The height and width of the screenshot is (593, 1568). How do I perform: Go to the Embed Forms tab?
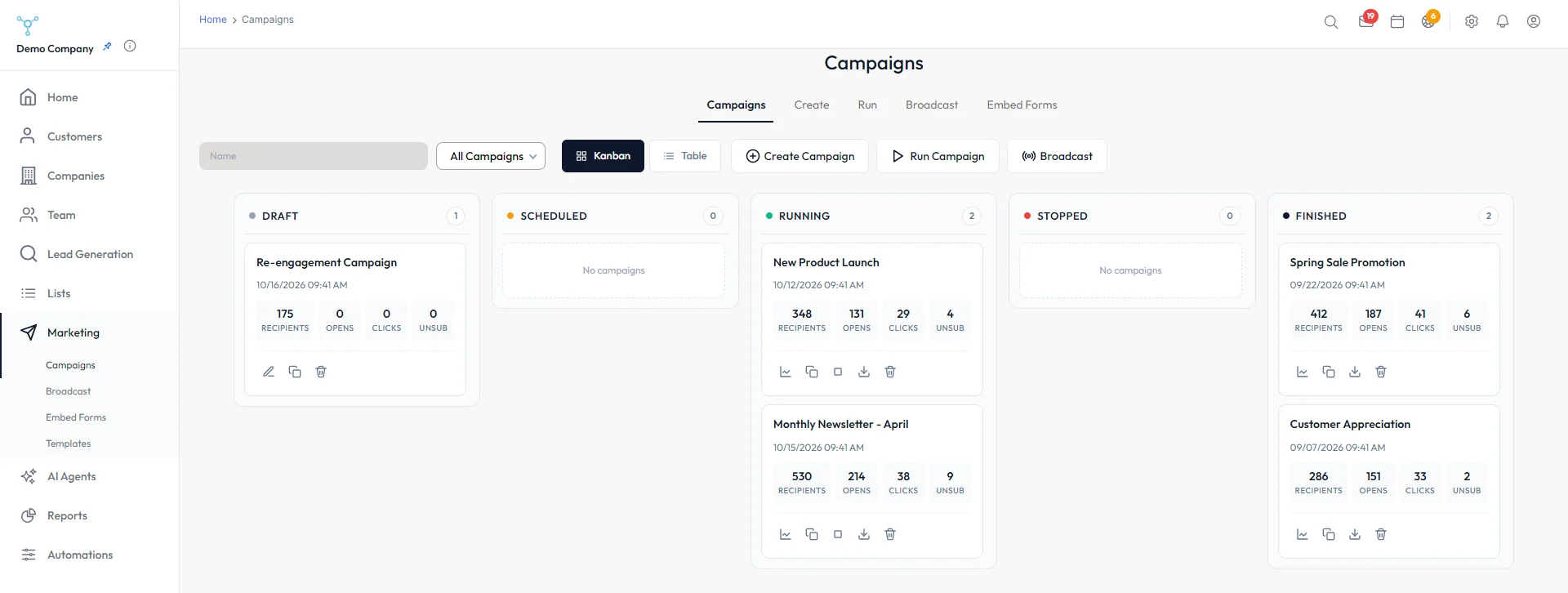[x=1022, y=105]
